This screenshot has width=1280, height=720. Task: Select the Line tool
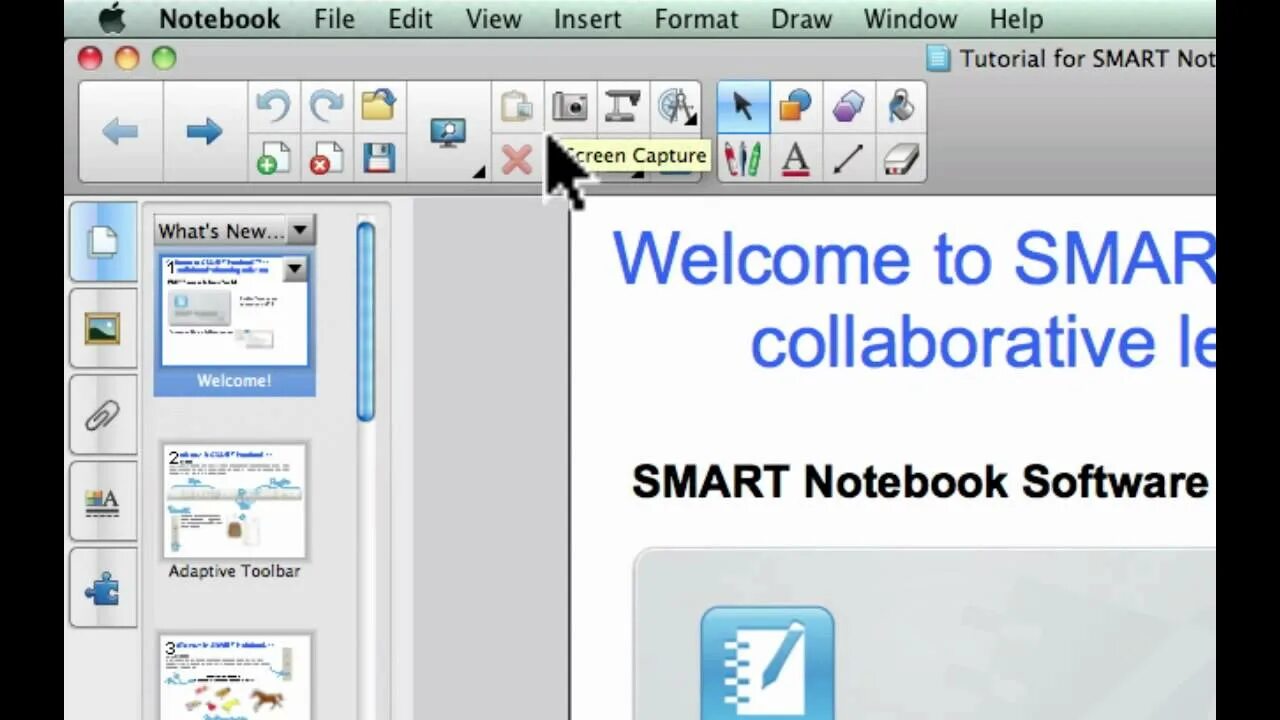pyautogui.click(x=848, y=158)
